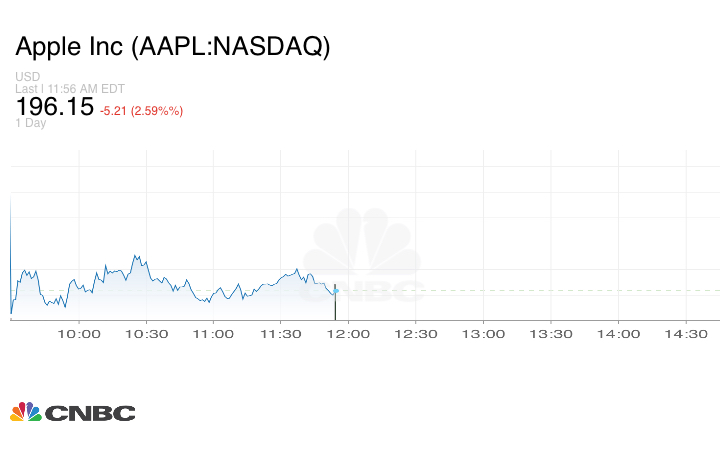The height and width of the screenshot is (450, 720).
Task: Click the 14:00 time axis label
Action: tap(618, 334)
